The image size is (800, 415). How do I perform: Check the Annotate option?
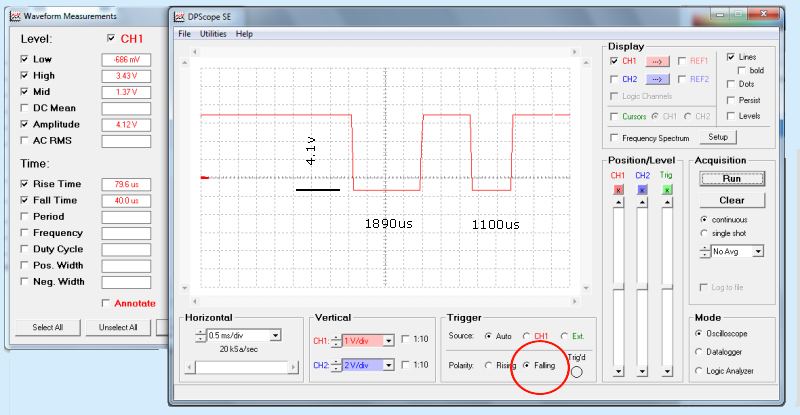106,303
